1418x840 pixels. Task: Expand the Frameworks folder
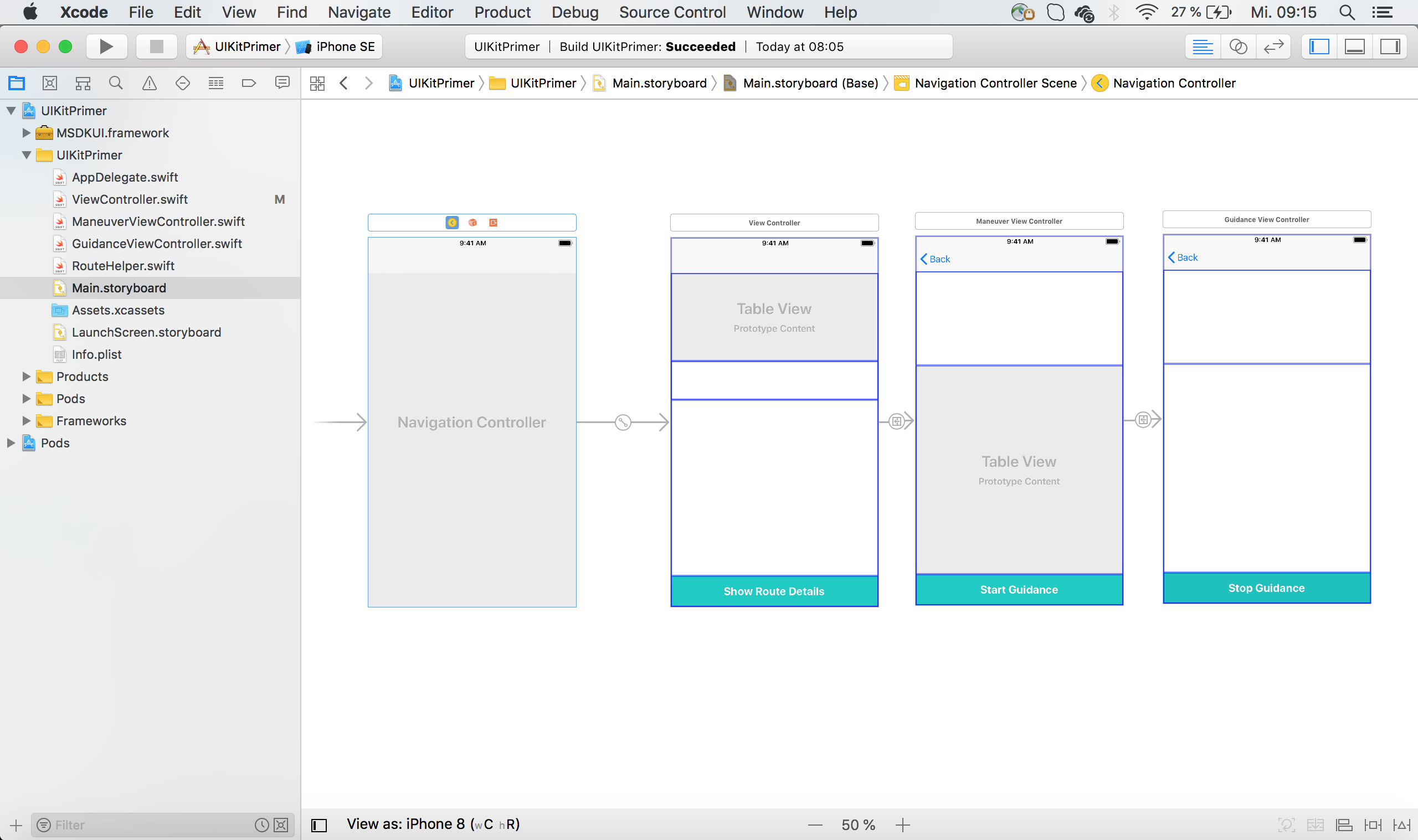26,421
